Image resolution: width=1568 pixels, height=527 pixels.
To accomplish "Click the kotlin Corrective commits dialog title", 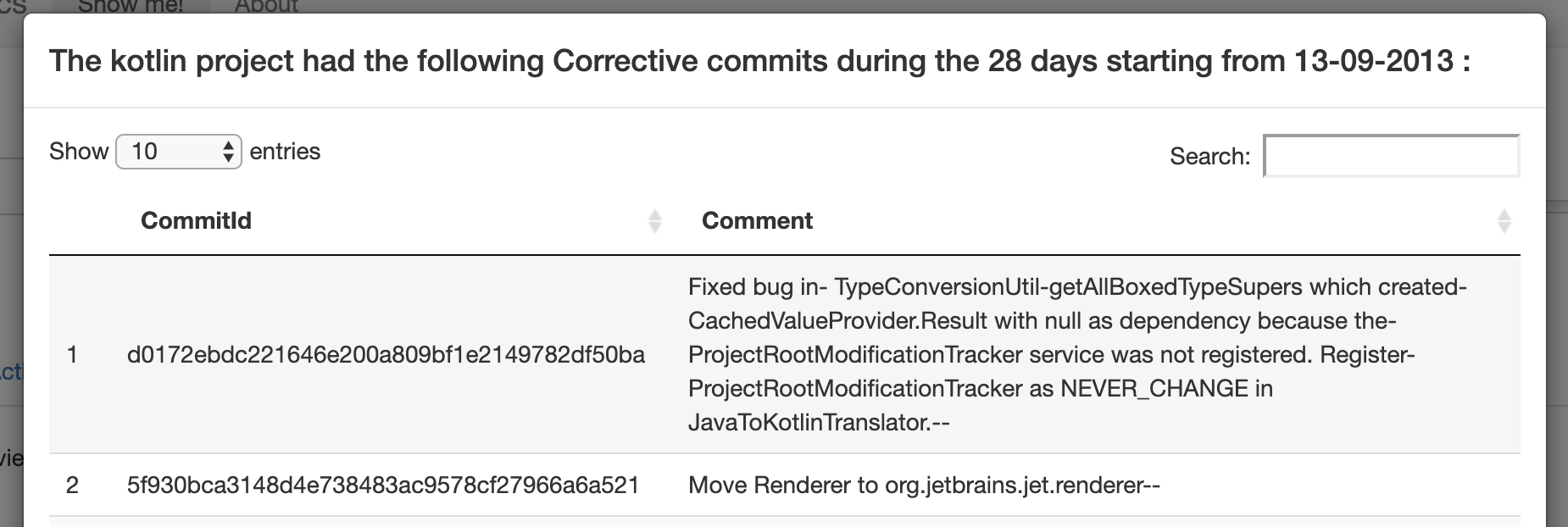I will pos(759,61).
